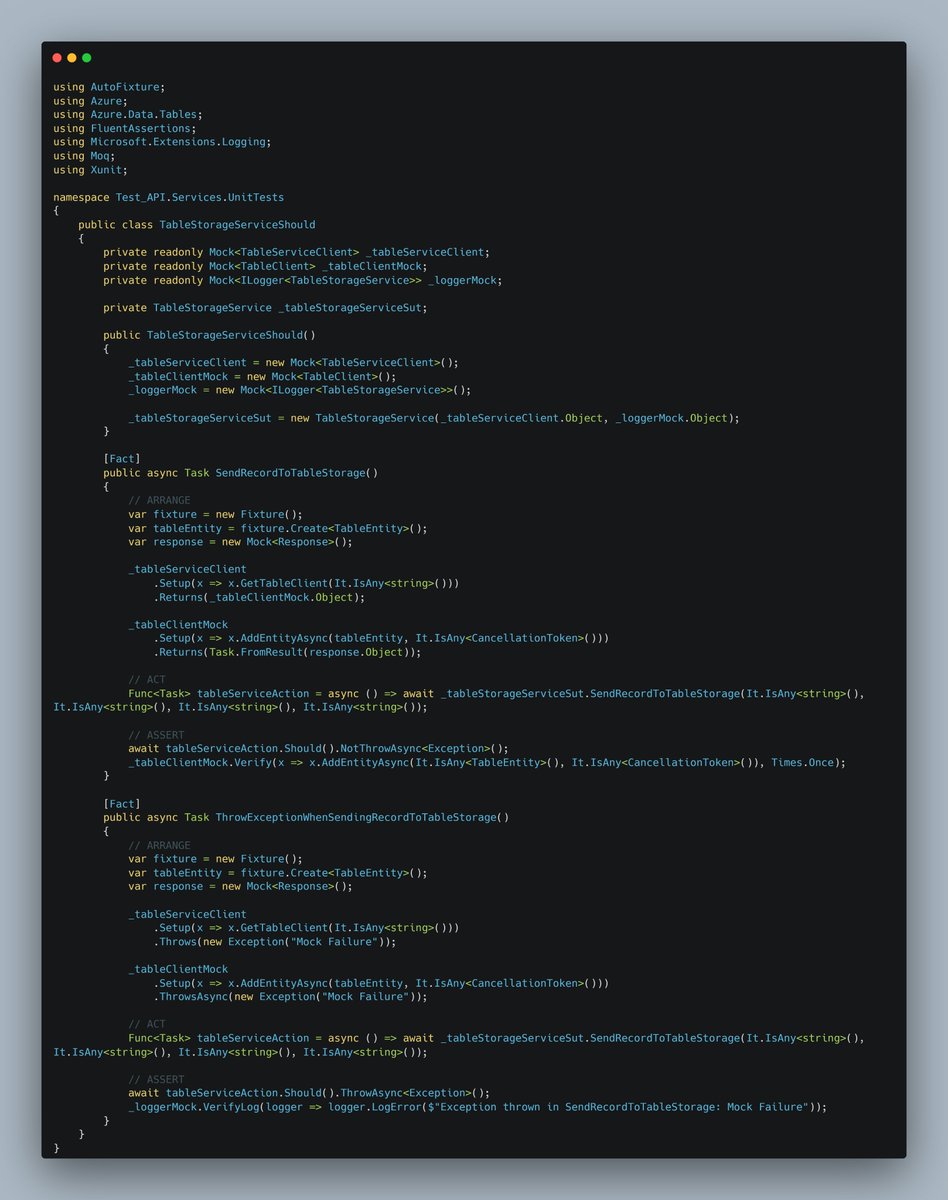Click 'private TableStorageService _tableStorageServiceSut;' line
Image resolution: width=948 pixels, height=1200 pixels.
(265, 307)
